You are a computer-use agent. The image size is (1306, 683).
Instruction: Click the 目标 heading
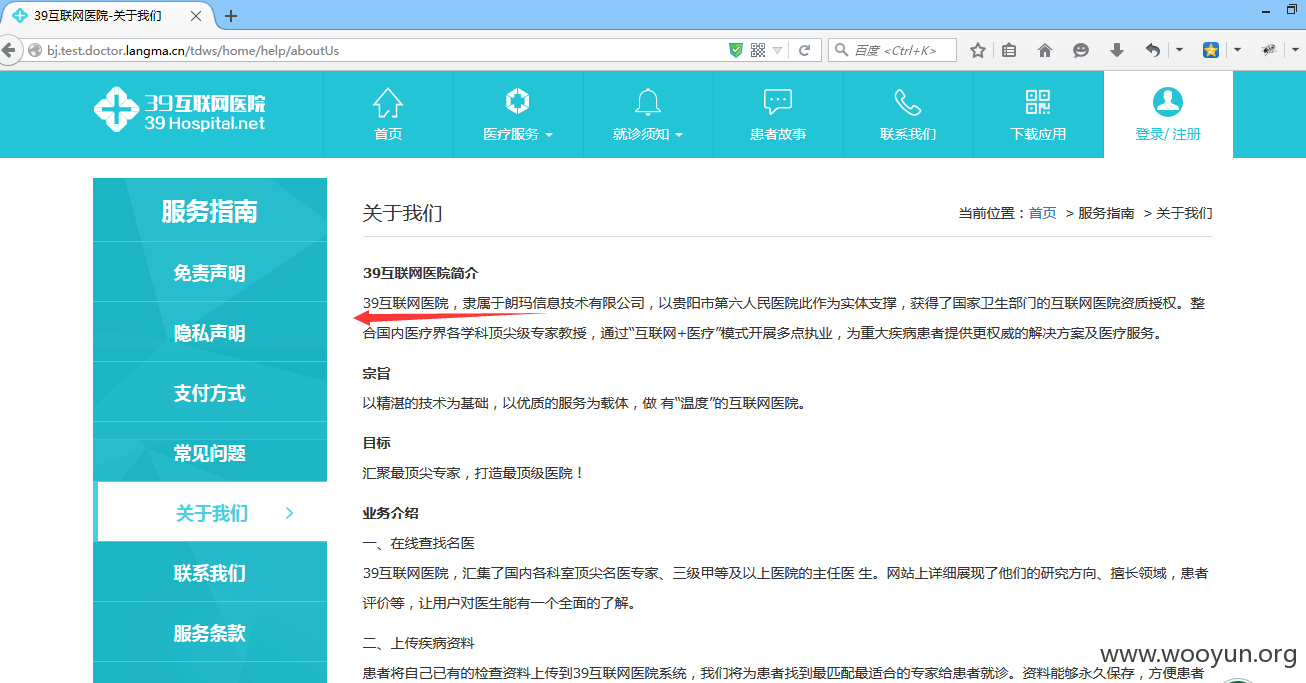click(377, 442)
